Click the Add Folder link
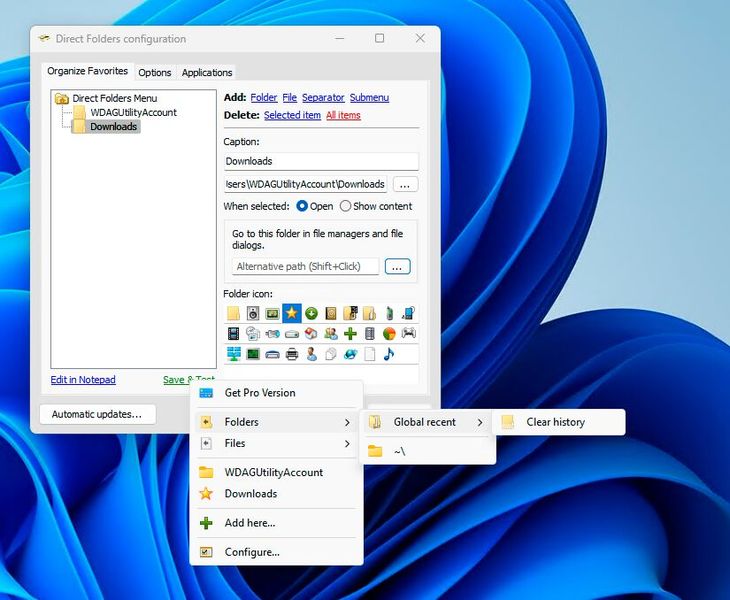 click(x=264, y=97)
